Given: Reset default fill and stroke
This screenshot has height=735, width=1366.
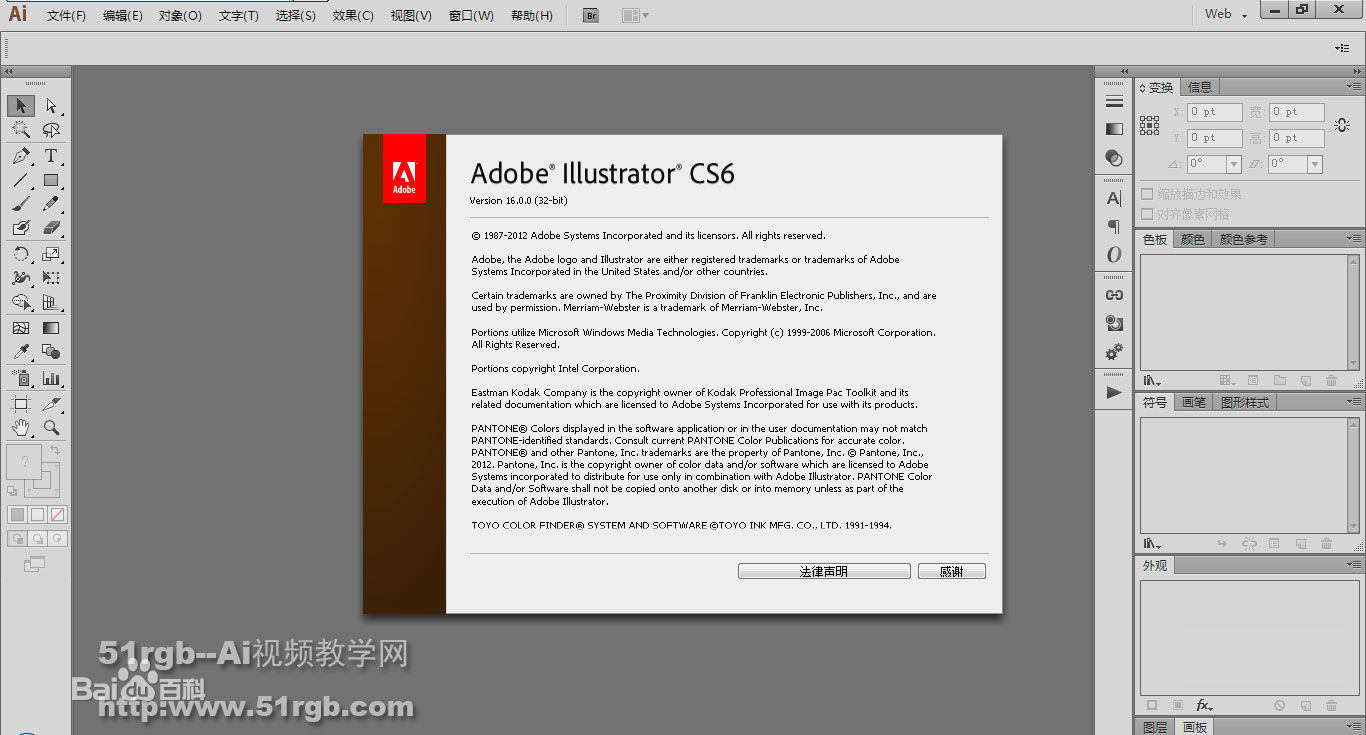Looking at the screenshot, I should 12,490.
